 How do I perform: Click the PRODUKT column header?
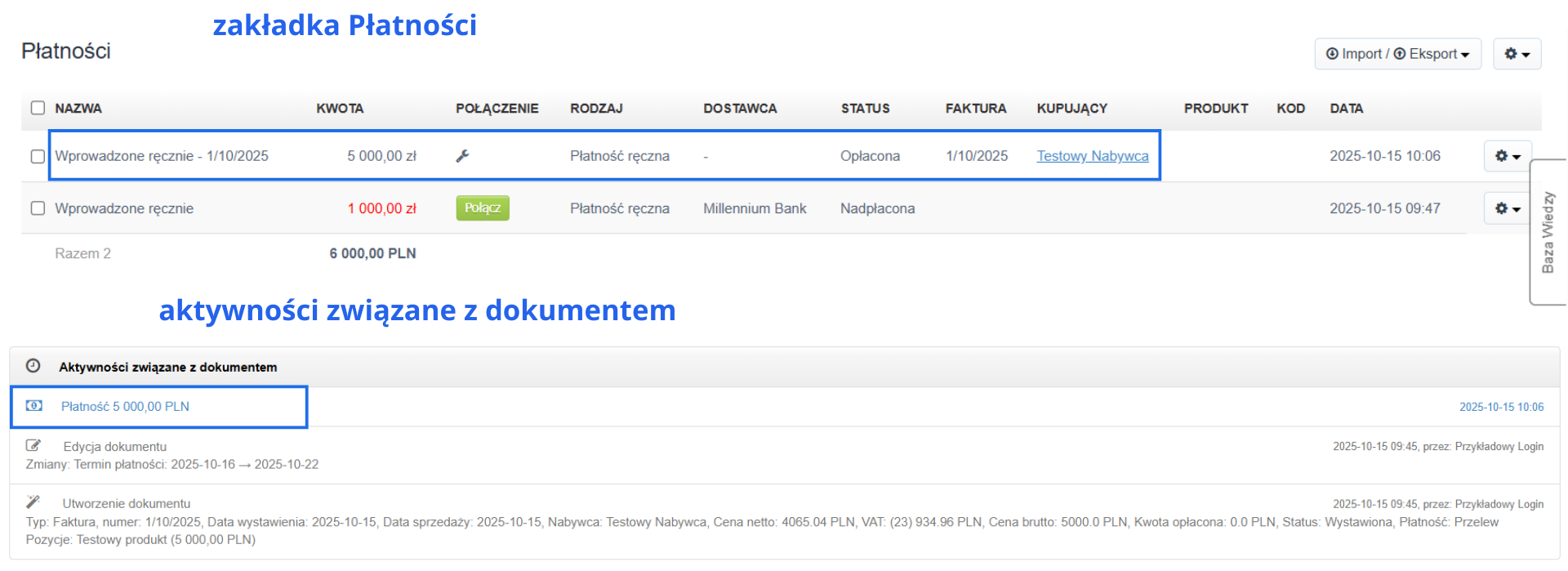[1216, 109]
